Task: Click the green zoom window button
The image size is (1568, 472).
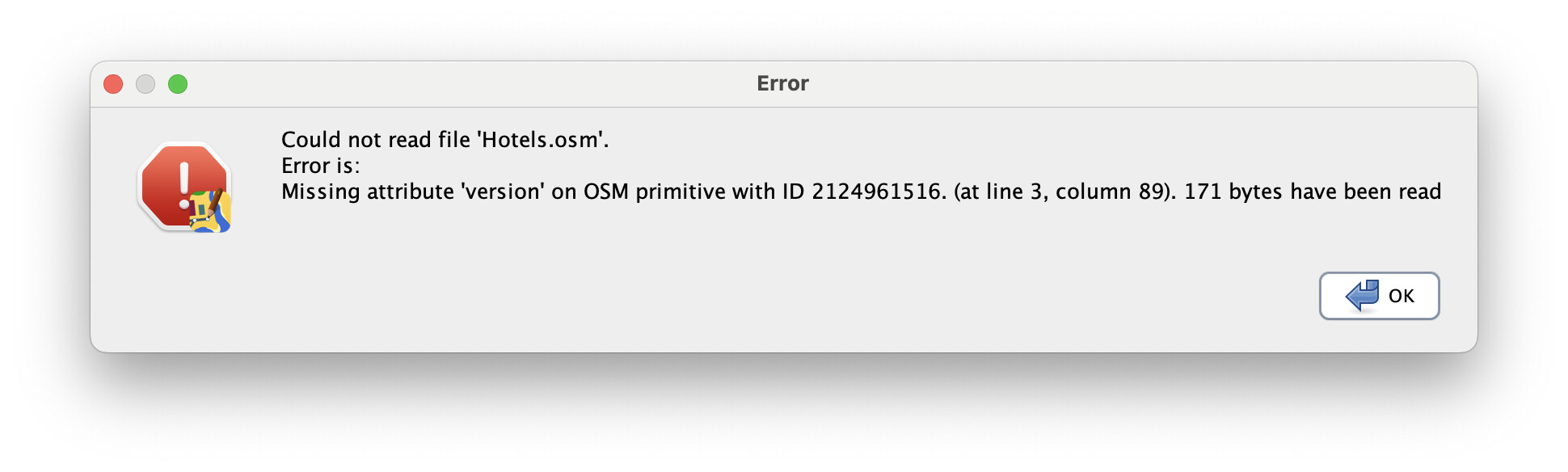Action: click(178, 84)
